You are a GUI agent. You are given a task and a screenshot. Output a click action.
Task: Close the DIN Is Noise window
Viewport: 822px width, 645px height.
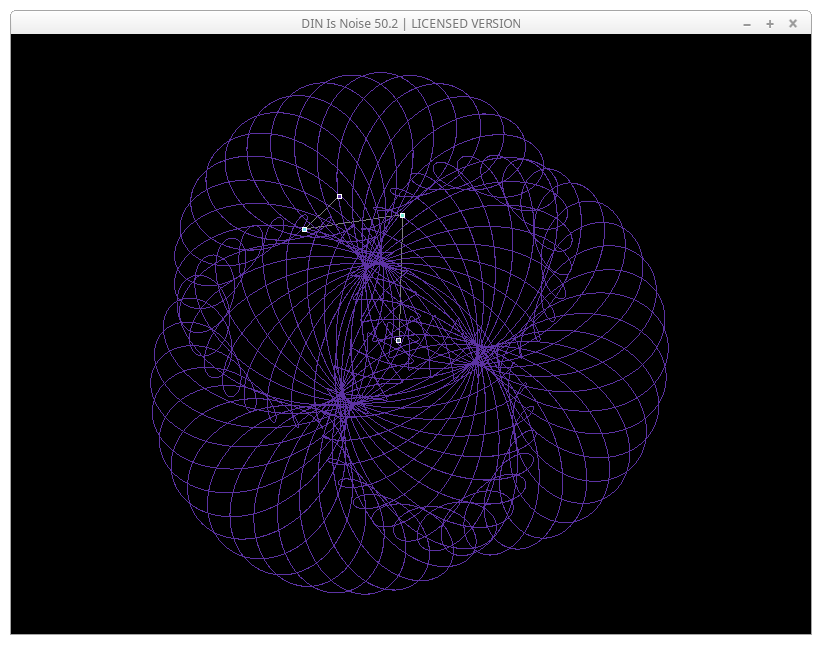[793, 24]
